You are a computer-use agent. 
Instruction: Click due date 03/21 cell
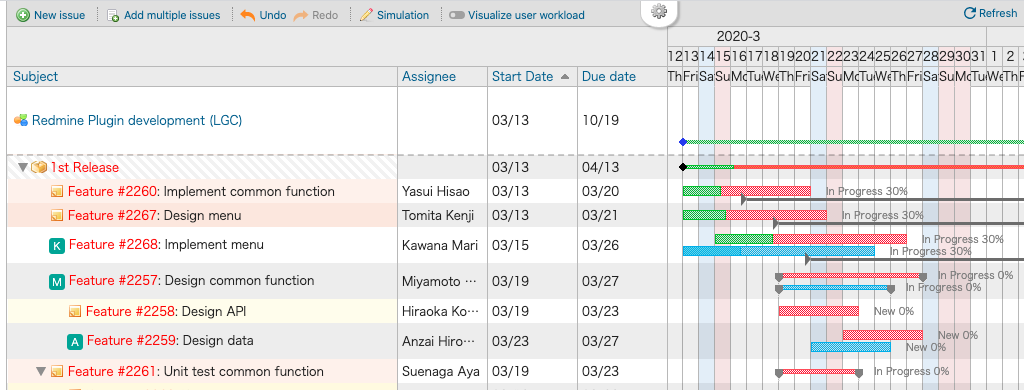622,215
